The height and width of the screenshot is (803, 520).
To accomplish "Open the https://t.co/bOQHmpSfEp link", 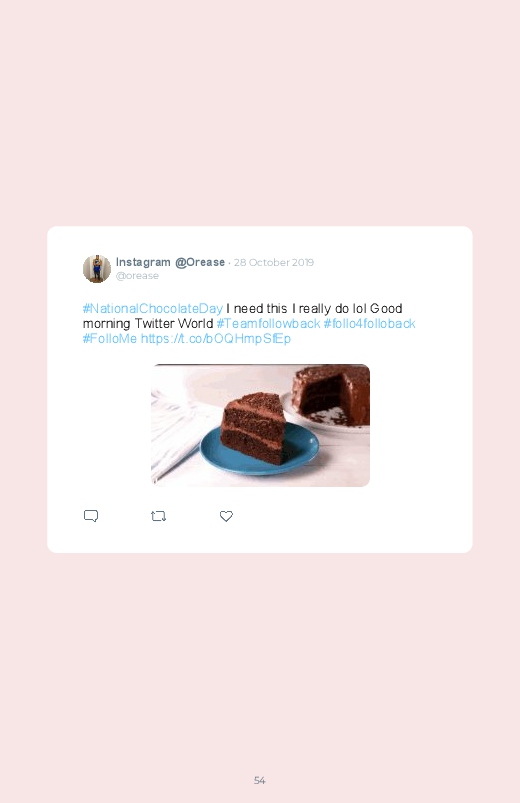I will pos(216,339).
